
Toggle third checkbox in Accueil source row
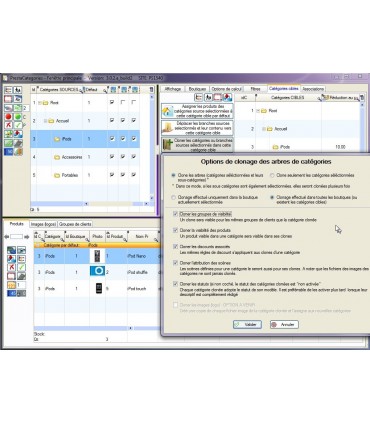[x=134, y=120]
